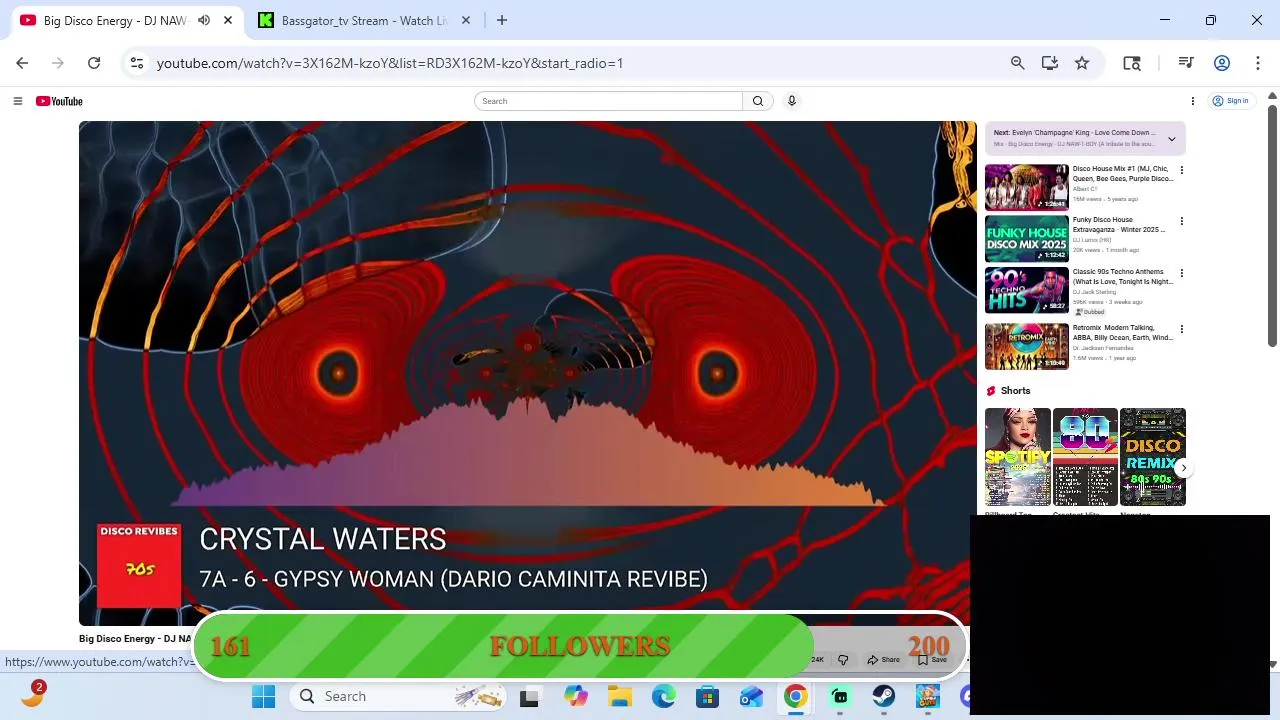Open the Chrome profile avatar
The height and width of the screenshot is (720, 1280).
[1222, 63]
